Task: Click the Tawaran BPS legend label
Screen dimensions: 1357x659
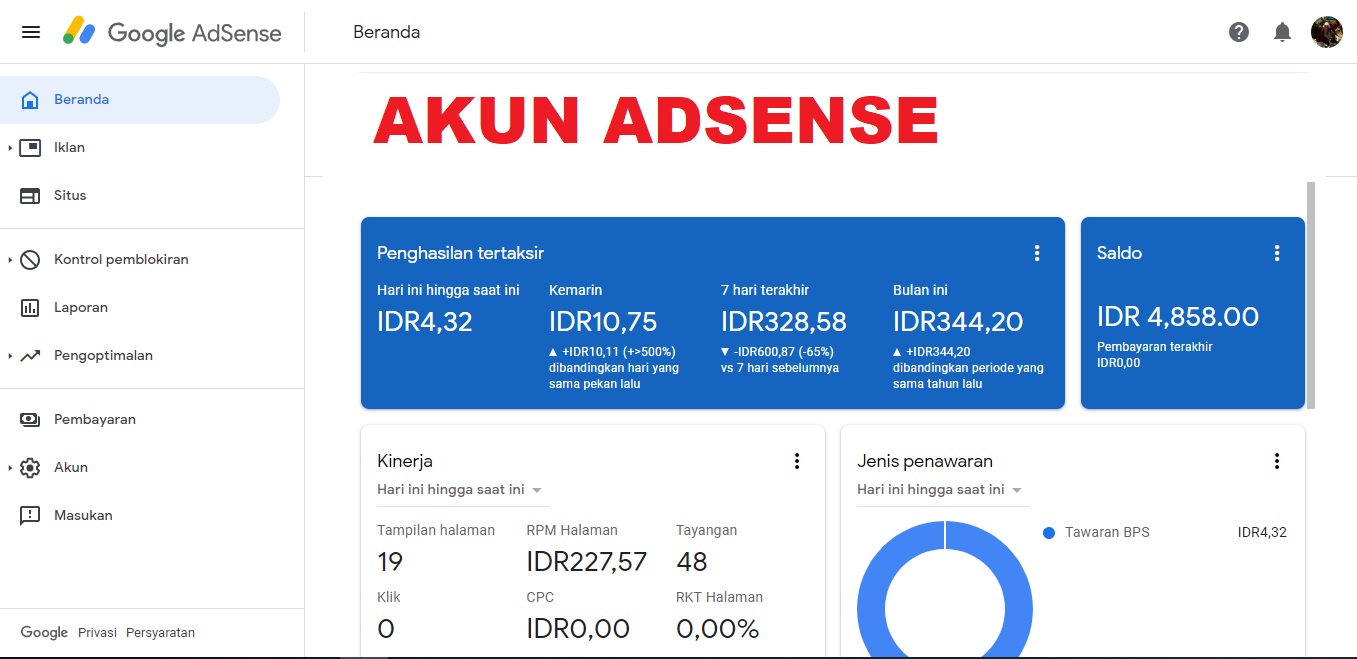Action: (x=1107, y=533)
